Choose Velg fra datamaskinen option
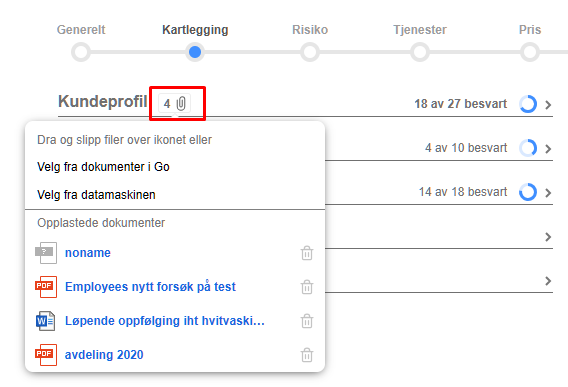568x387 pixels. tap(96, 195)
